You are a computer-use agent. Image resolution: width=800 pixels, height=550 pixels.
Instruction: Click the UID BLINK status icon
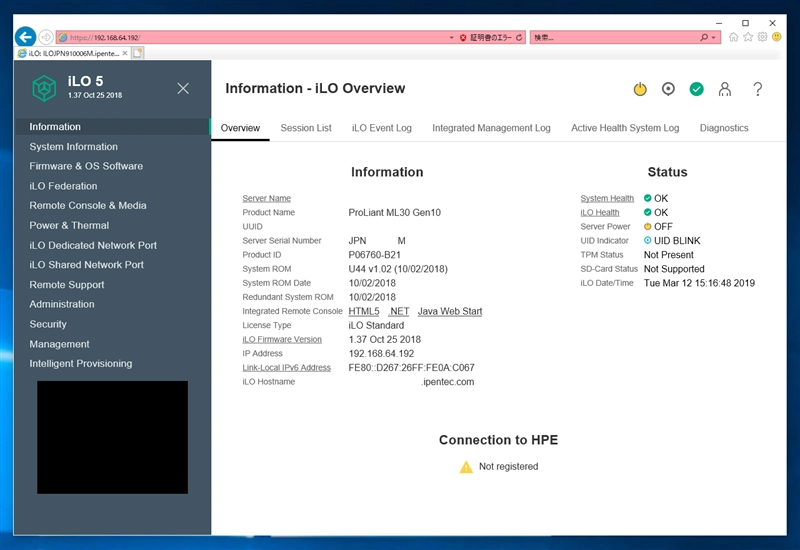pyautogui.click(x=647, y=240)
